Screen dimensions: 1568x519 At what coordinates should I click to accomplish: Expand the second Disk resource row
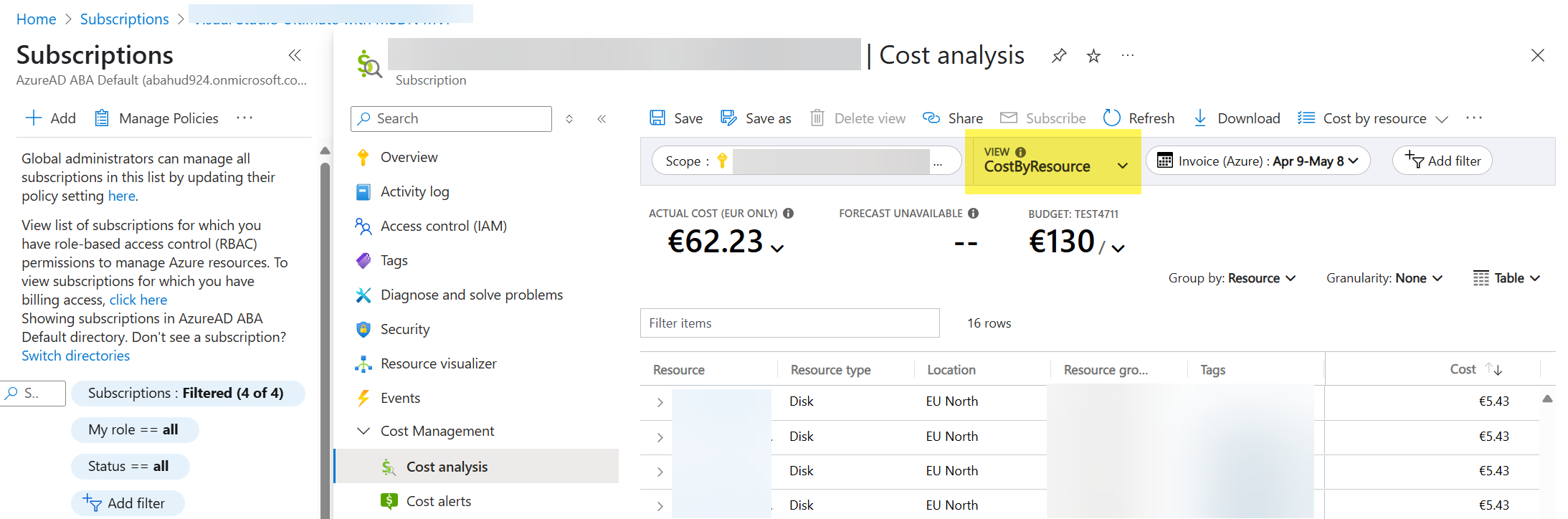pyautogui.click(x=660, y=437)
